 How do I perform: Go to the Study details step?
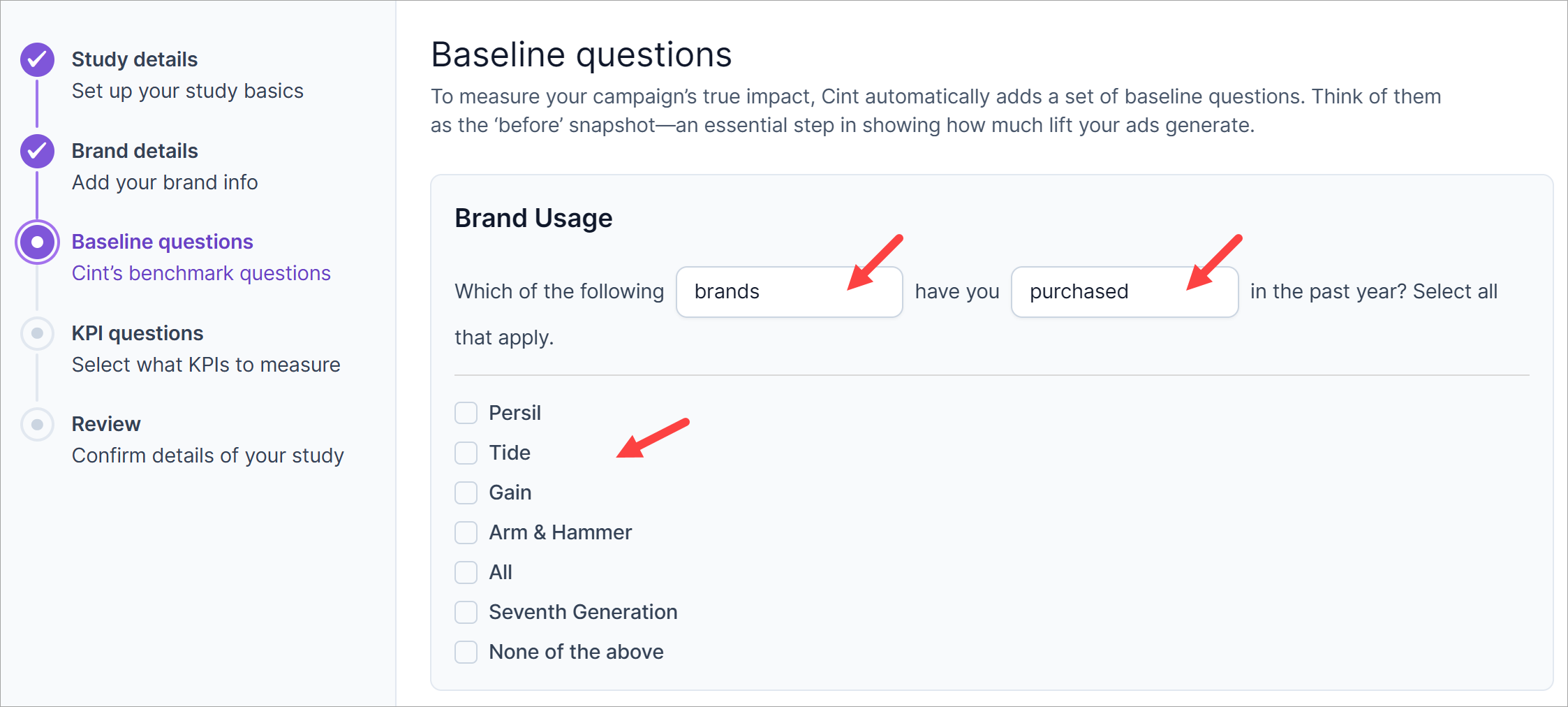(x=135, y=60)
